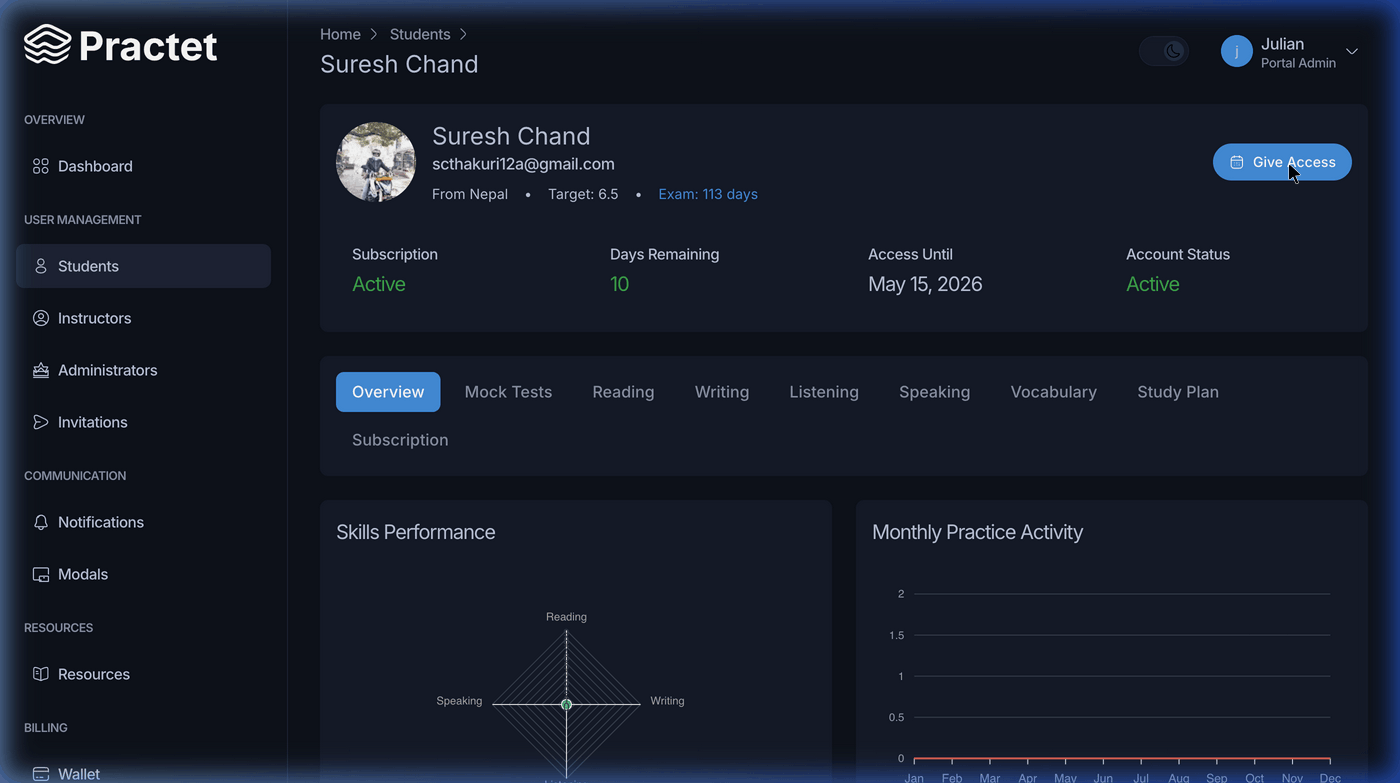The height and width of the screenshot is (783, 1400).
Task: Open the Study Plan tab
Action: [1178, 392]
